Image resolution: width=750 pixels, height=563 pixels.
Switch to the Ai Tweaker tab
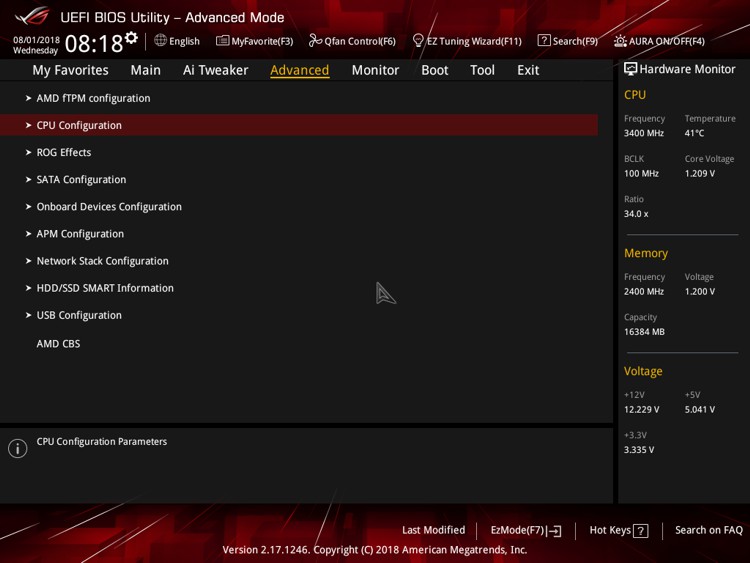215,70
